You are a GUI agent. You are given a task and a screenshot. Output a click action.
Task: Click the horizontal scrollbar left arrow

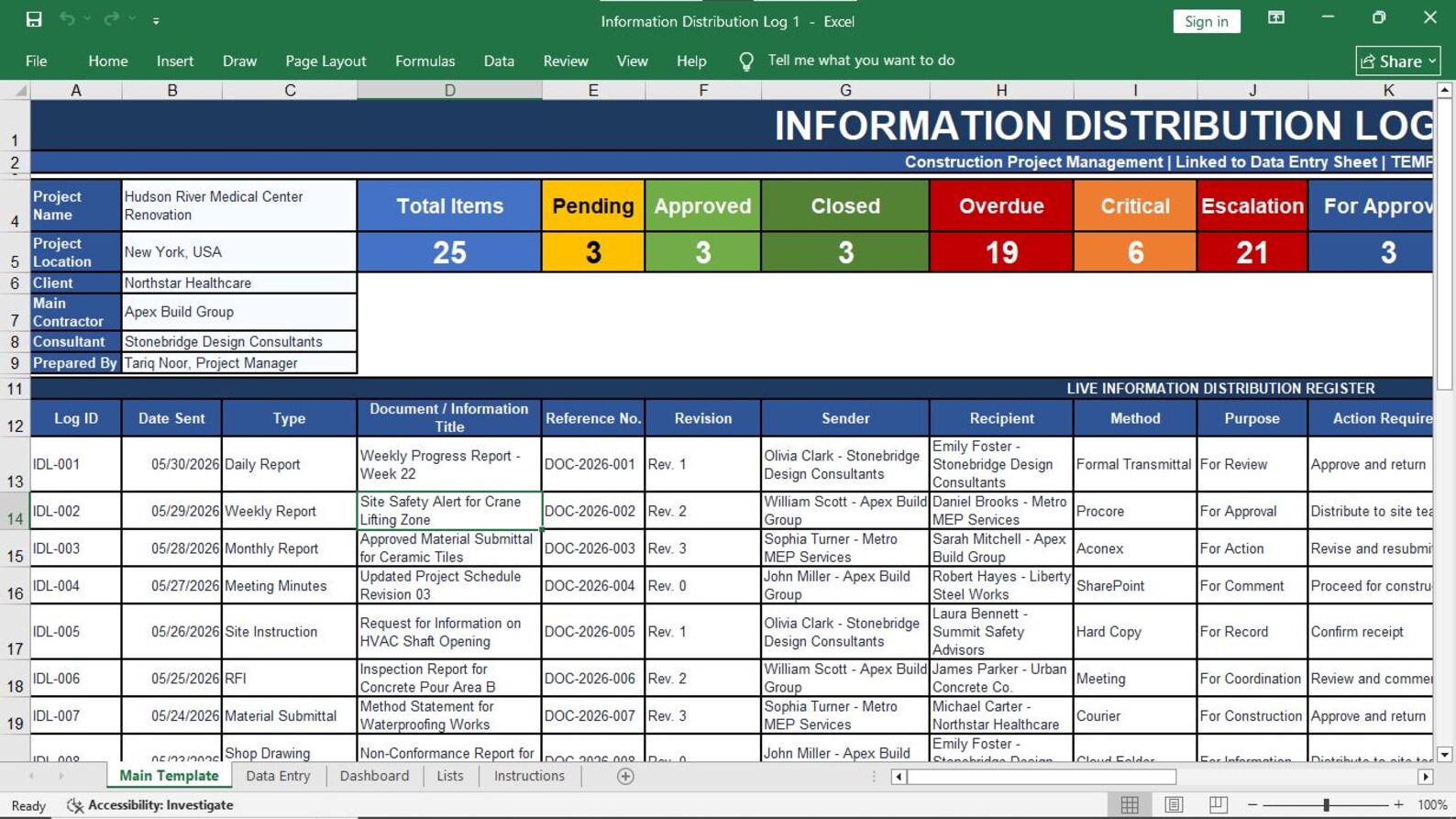pos(899,777)
